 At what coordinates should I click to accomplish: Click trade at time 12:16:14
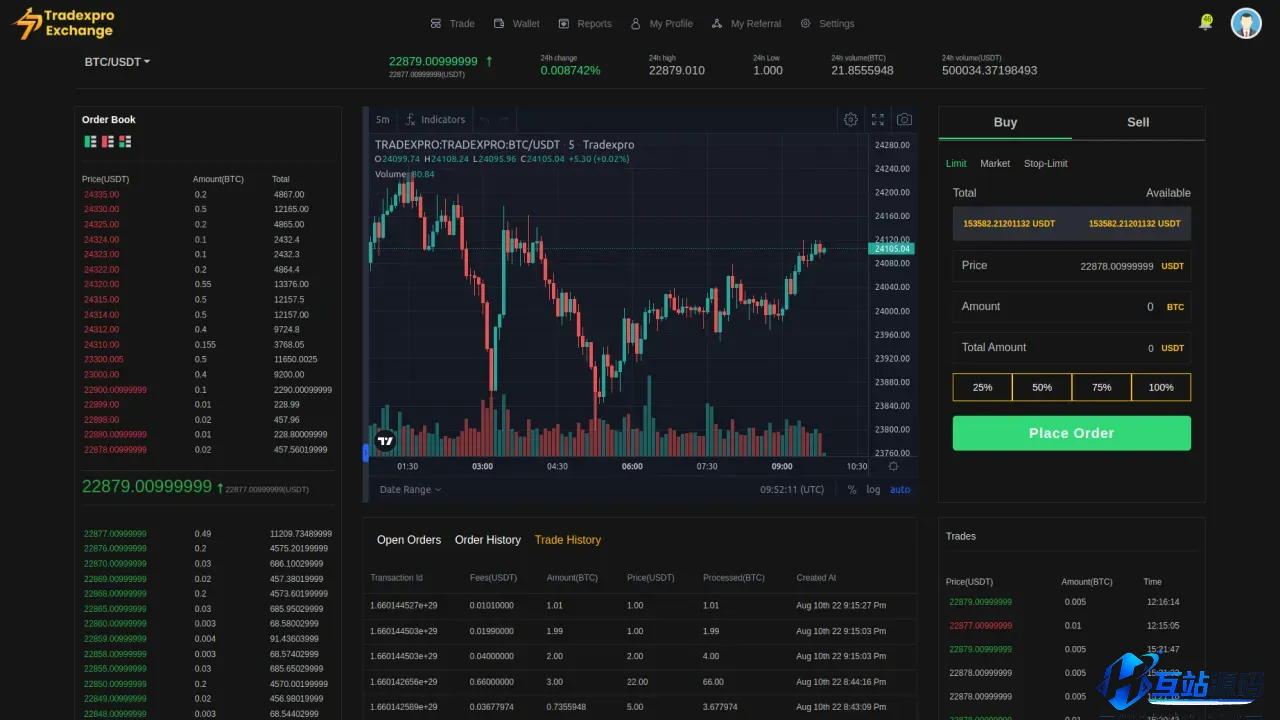pos(1070,602)
